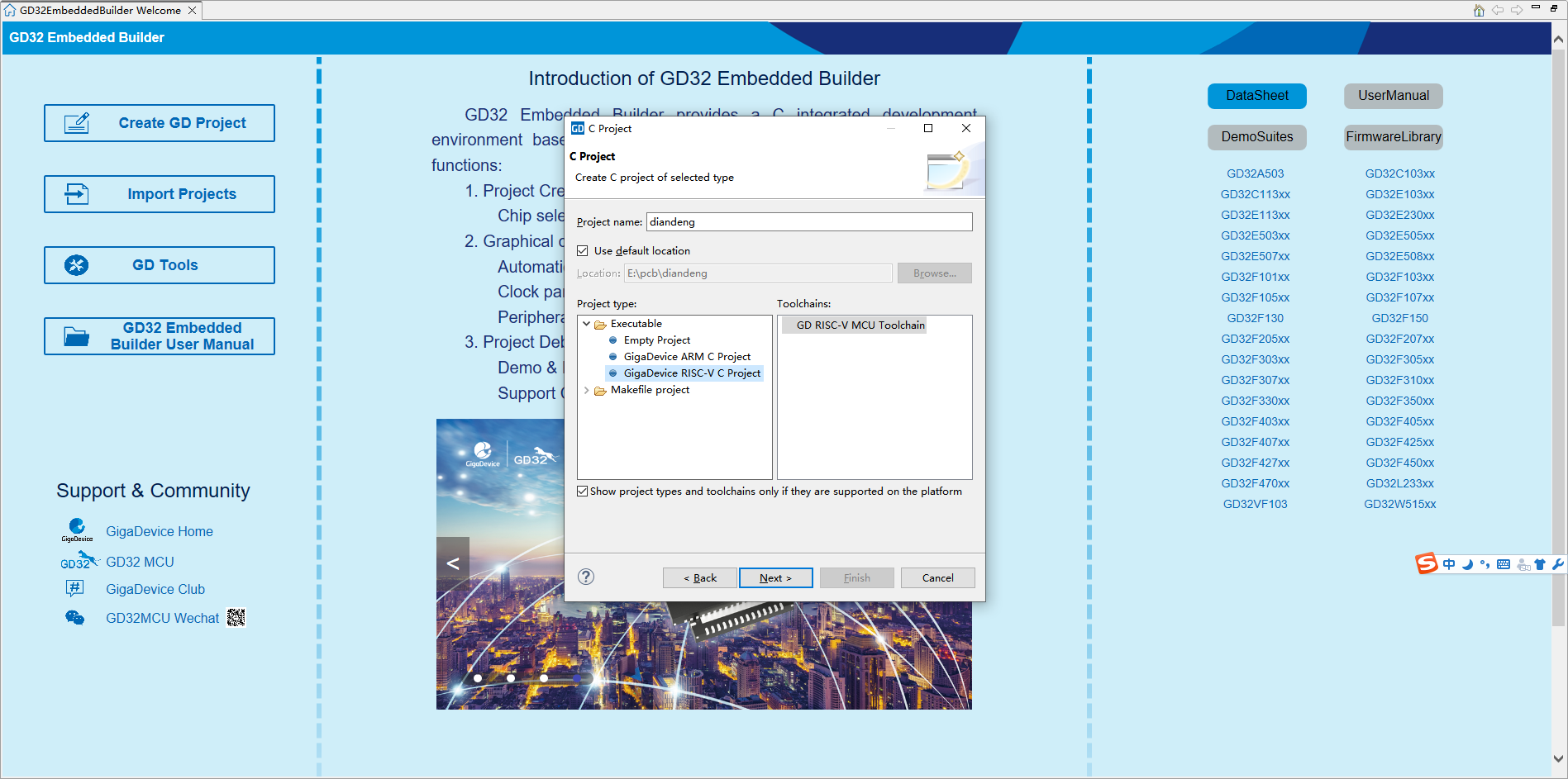Click the Sogou input method logo
Image resolution: width=1568 pixels, height=779 pixels.
[1427, 563]
